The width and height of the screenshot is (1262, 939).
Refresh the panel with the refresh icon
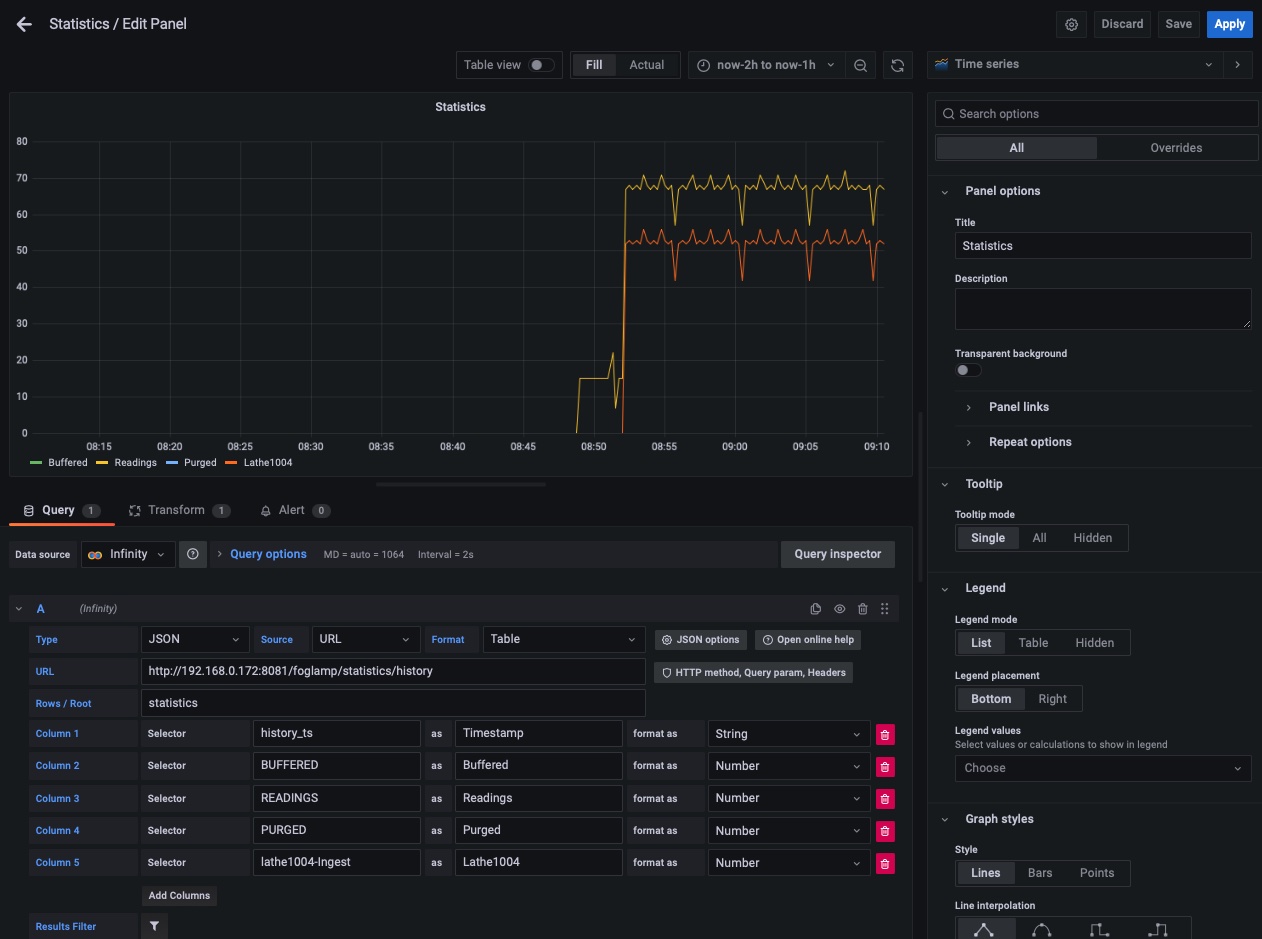[x=897, y=65]
